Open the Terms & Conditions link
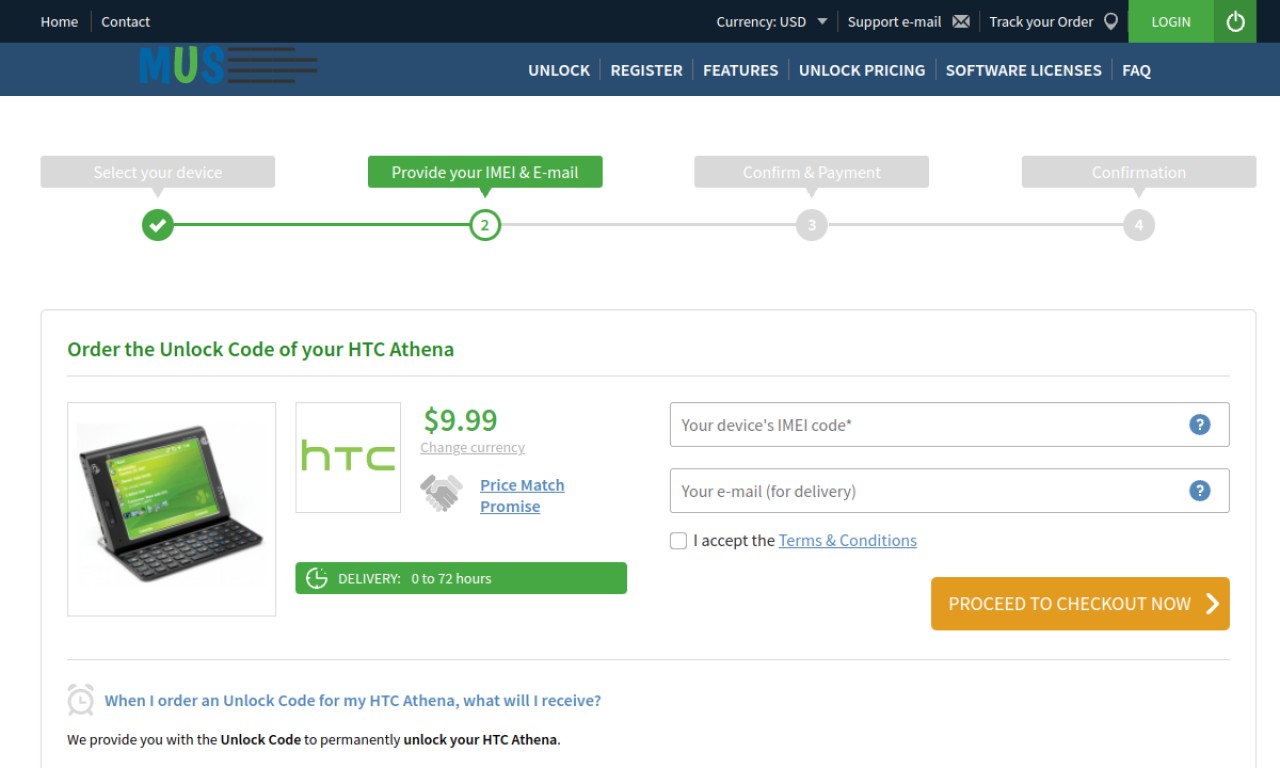 tap(848, 540)
